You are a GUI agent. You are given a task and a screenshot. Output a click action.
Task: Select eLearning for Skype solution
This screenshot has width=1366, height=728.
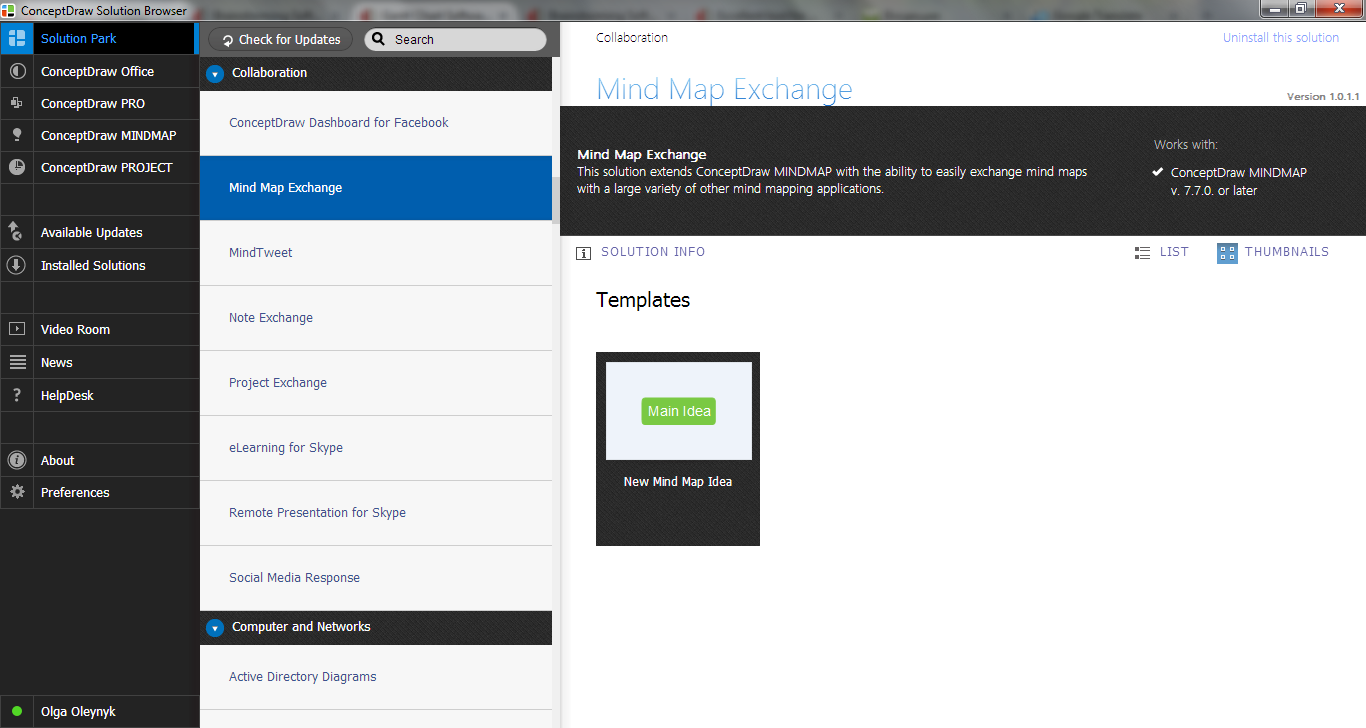tap(376, 448)
